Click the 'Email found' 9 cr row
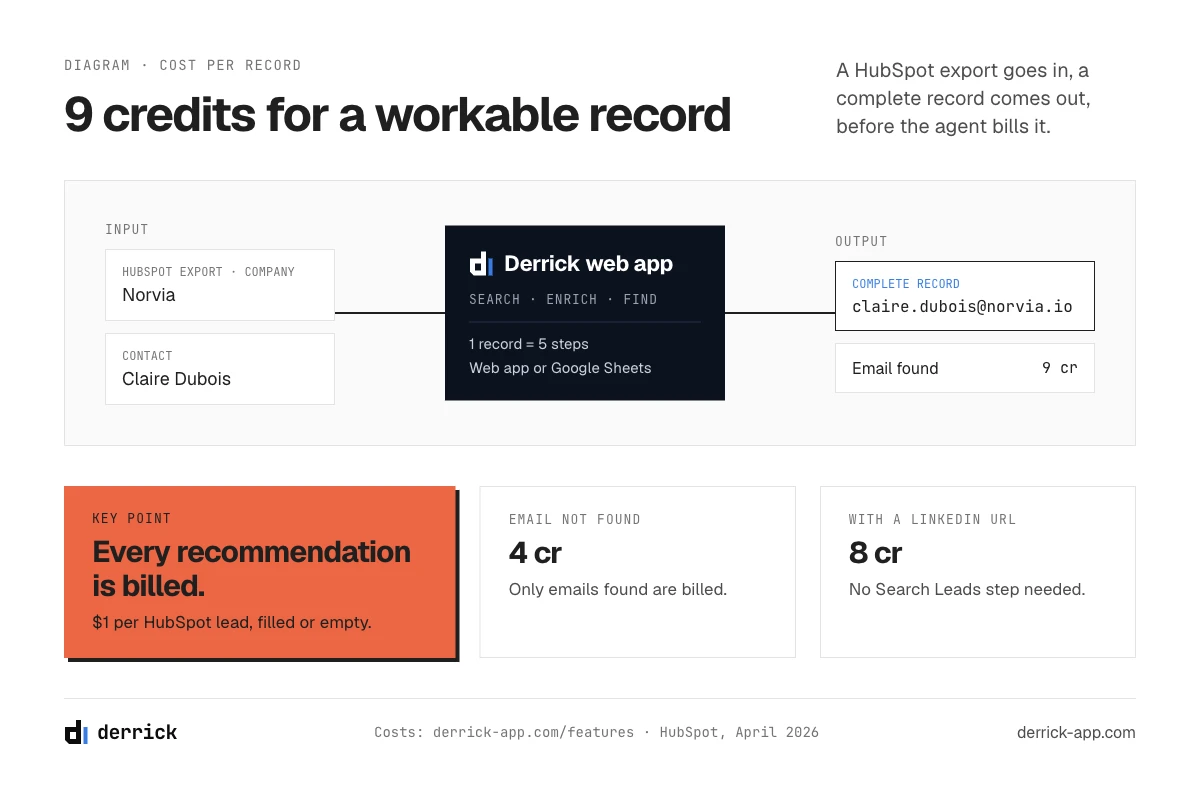The image size is (1200, 785). pyautogui.click(x=965, y=368)
